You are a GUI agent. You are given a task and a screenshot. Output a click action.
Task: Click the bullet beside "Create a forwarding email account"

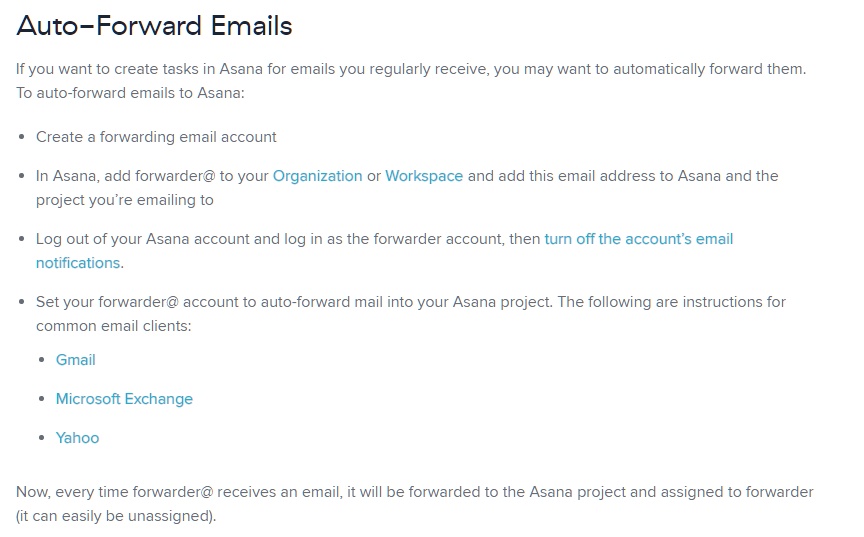tap(22, 137)
